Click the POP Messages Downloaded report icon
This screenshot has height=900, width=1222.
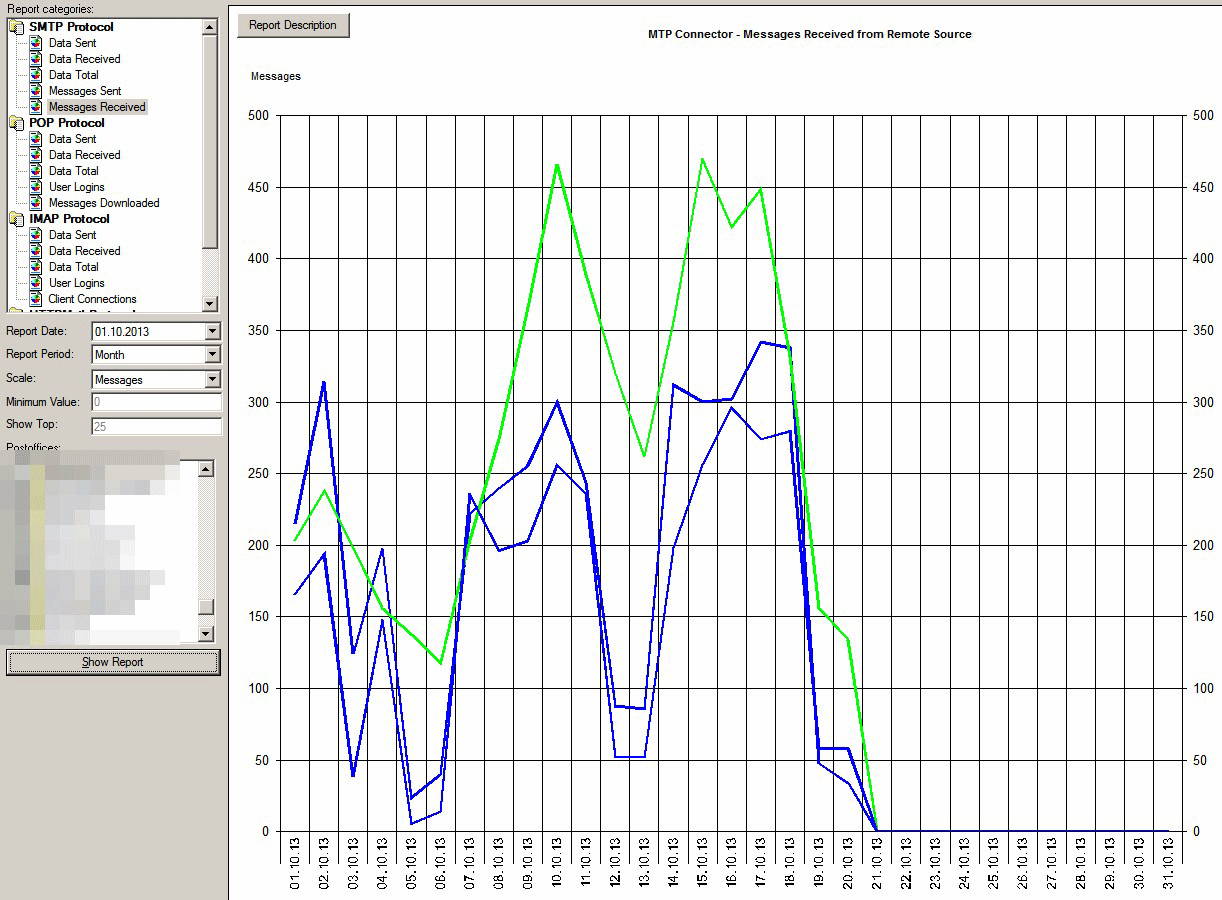36,203
